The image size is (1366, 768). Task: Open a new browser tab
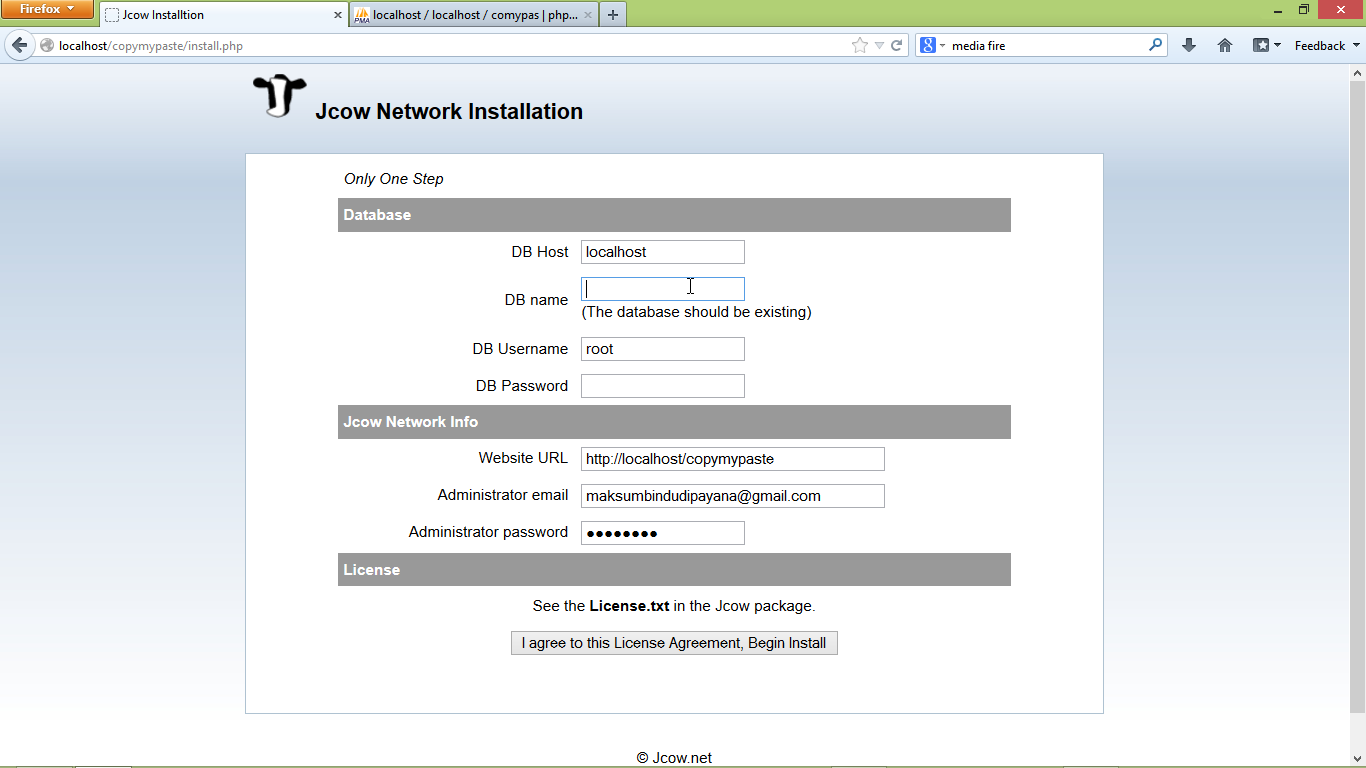coord(613,15)
